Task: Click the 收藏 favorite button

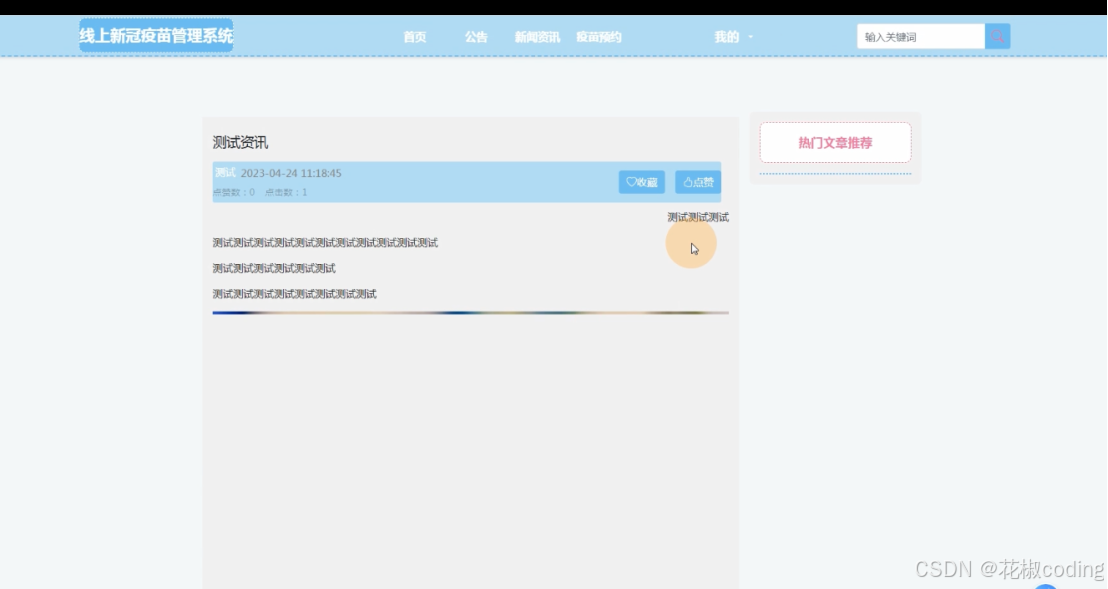Action: pyautogui.click(x=642, y=182)
